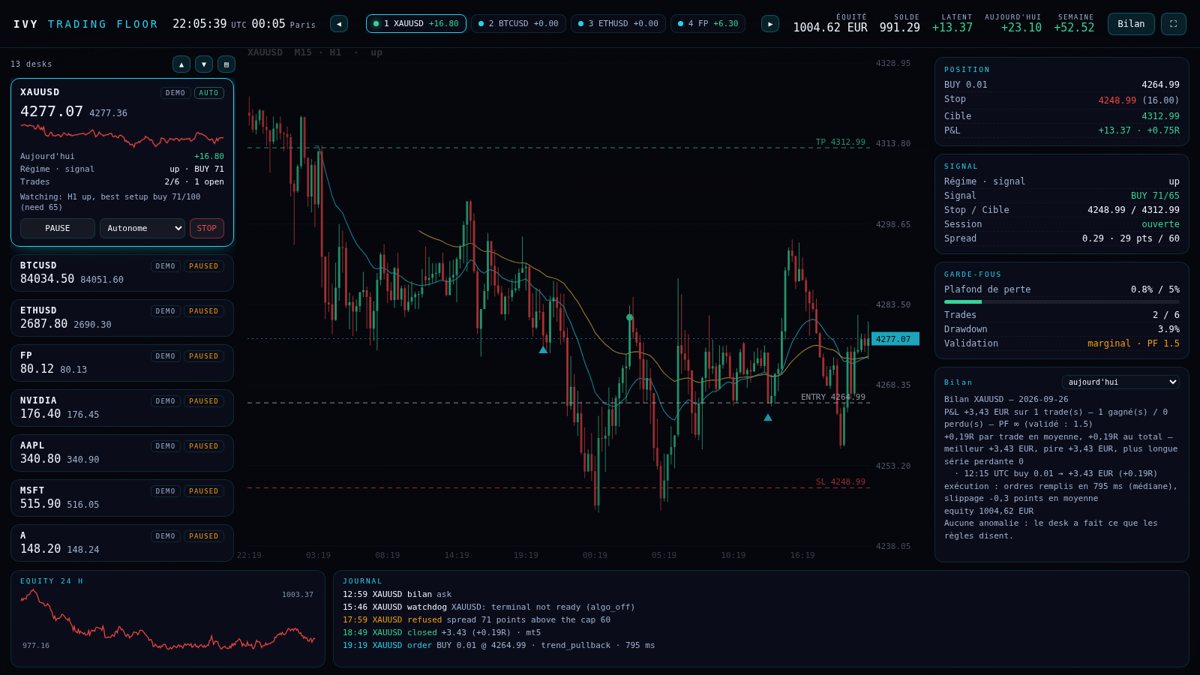Click the current price tag 4277.07 on the price axis
This screenshot has width=1200, height=675.
(x=893, y=339)
